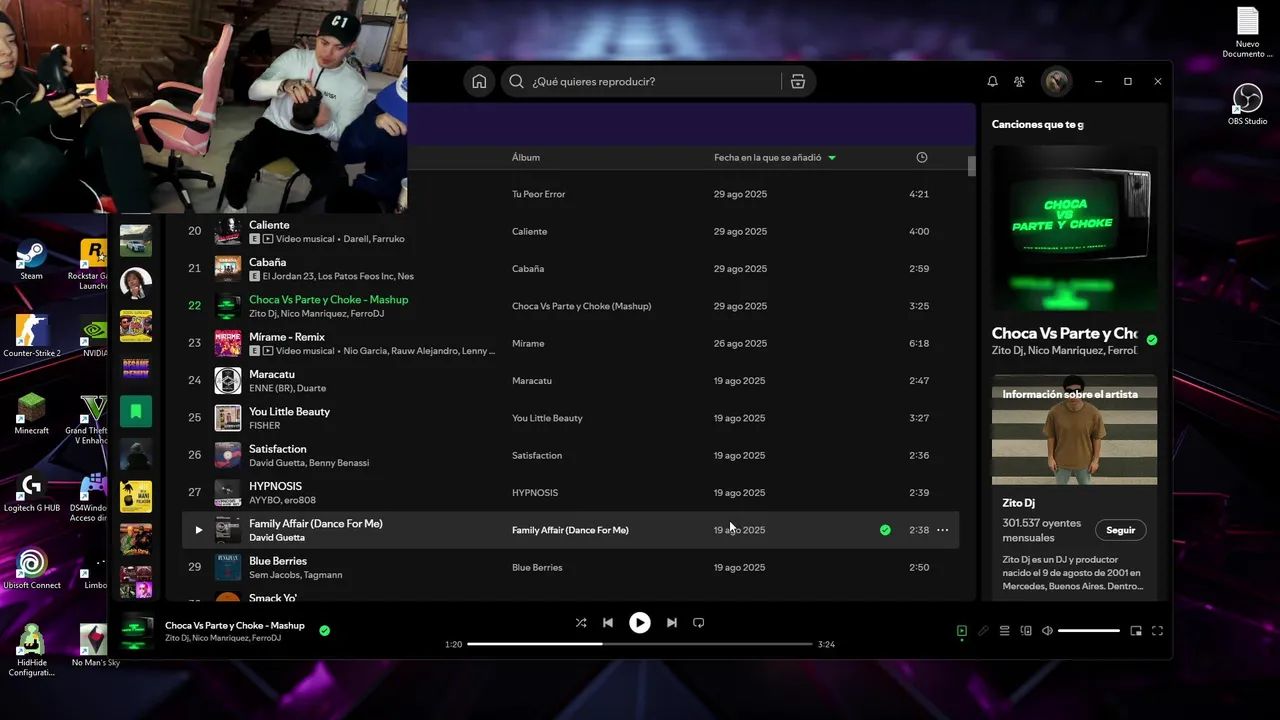Viewport: 1280px width, 720px height.
Task: Open Choca Vs Parte y Choke cover art
Action: 1074,228
